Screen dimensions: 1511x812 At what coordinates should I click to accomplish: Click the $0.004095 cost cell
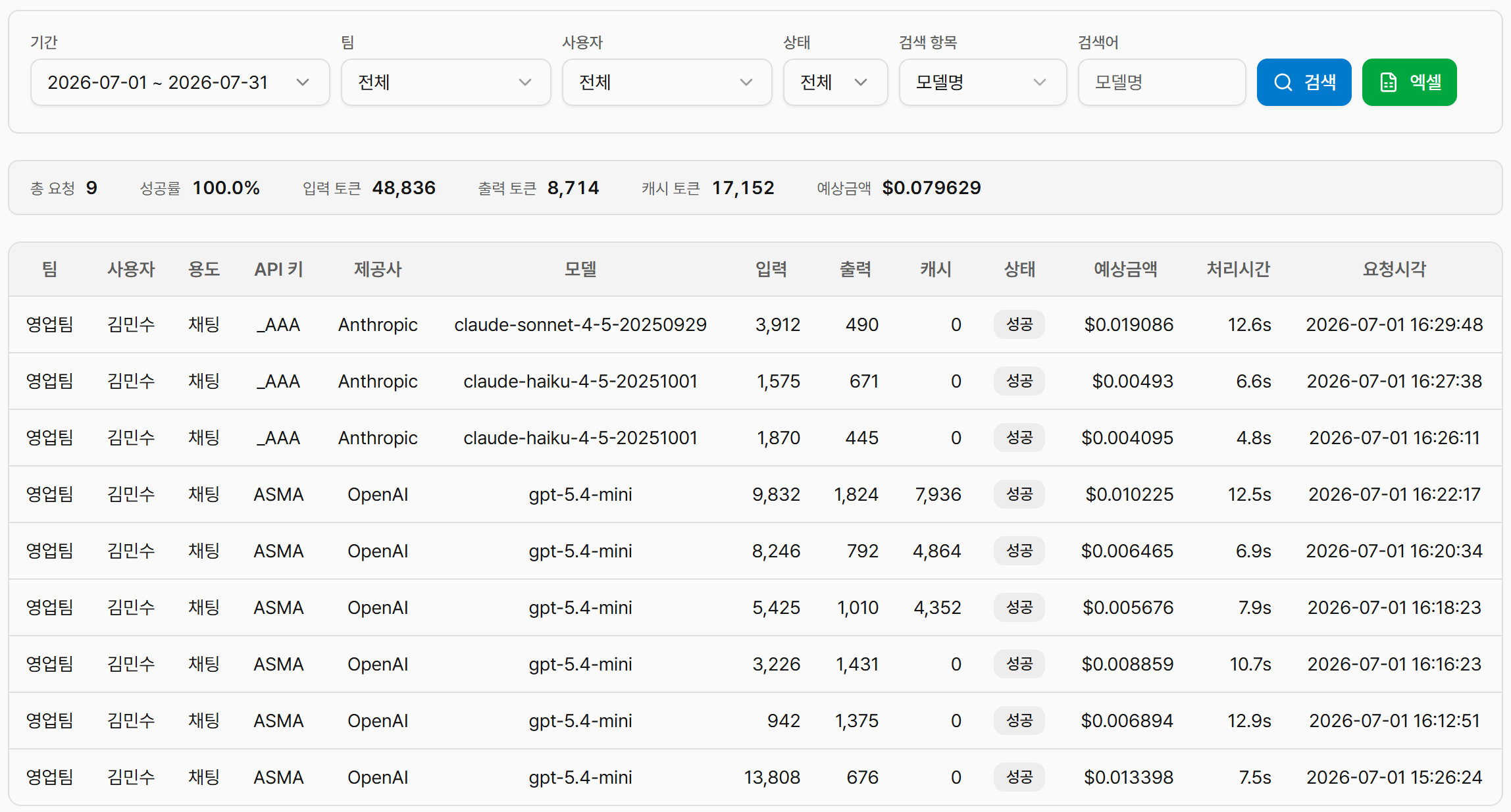click(x=1127, y=438)
